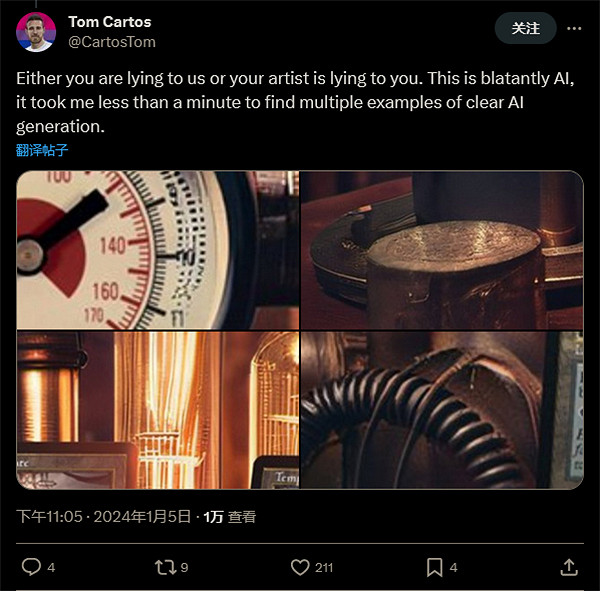Bookmark this post with the bookmark icon
The width and height of the screenshot is (600, 591).
pos(434,567)
